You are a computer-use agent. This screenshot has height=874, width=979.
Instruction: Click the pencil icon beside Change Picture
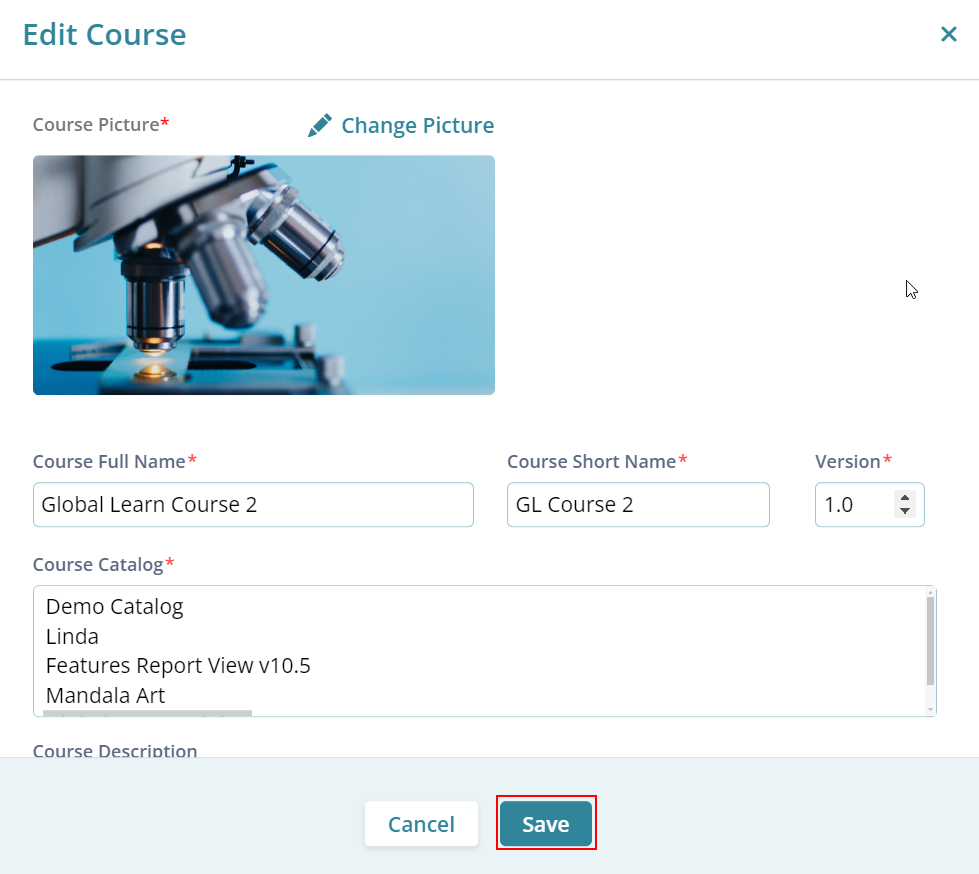[x=320, y=125]
